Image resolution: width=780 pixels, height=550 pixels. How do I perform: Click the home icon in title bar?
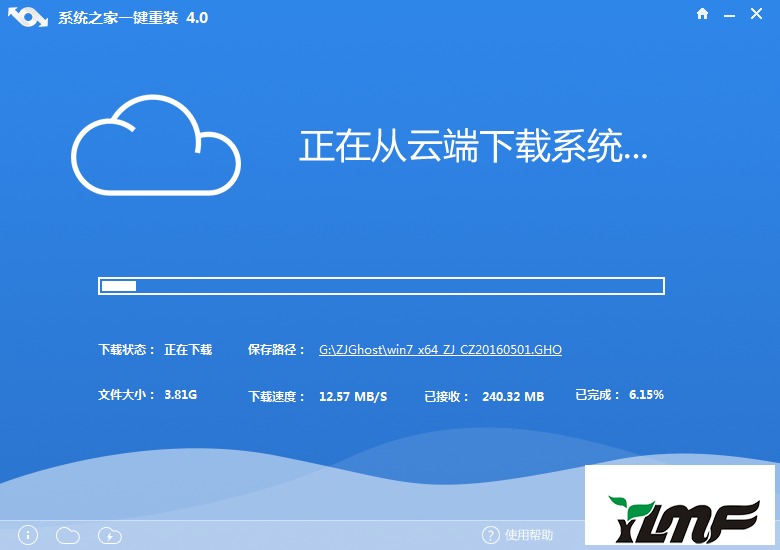click(x=702, y=14)
